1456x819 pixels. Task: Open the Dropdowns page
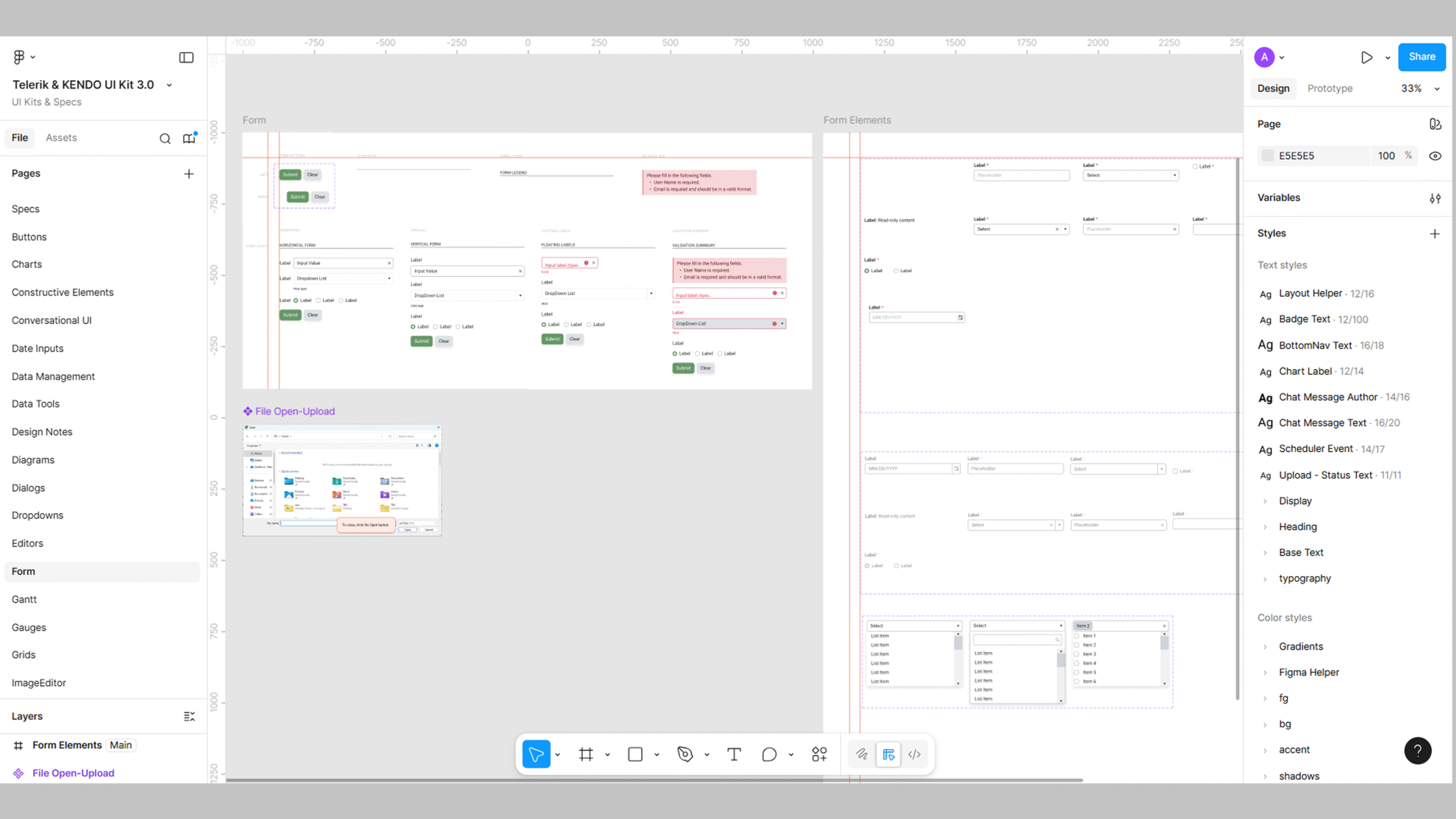click(38, 515)
